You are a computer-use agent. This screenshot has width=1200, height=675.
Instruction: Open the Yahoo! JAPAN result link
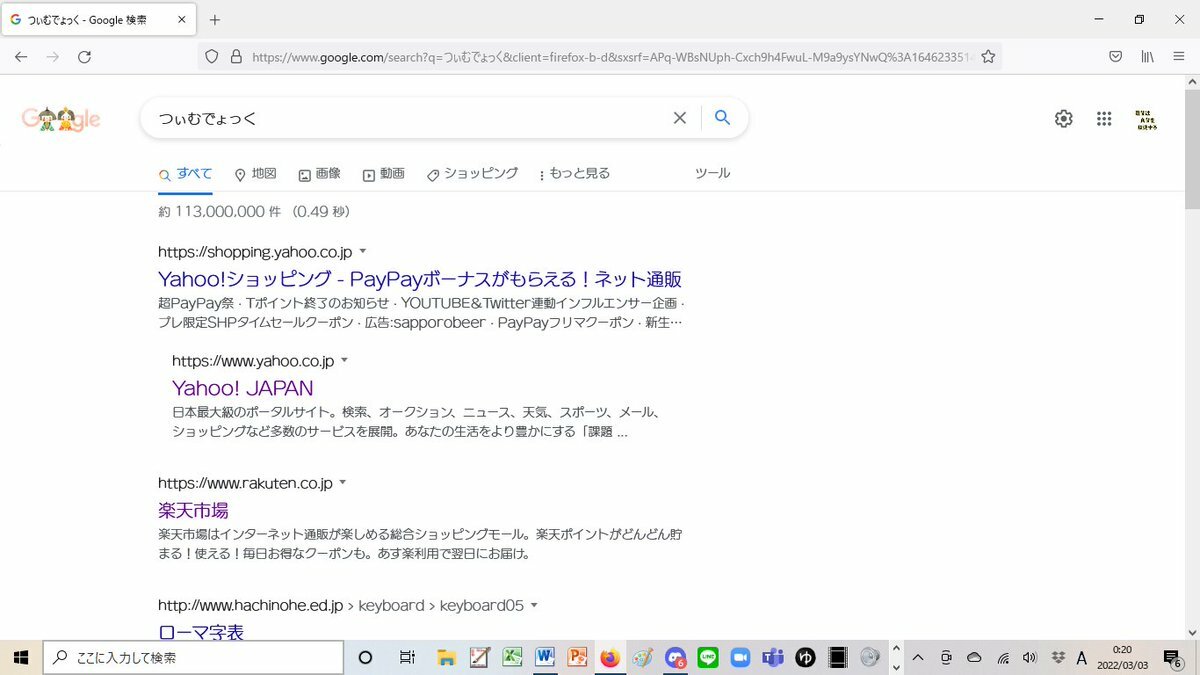click(243, 388)
